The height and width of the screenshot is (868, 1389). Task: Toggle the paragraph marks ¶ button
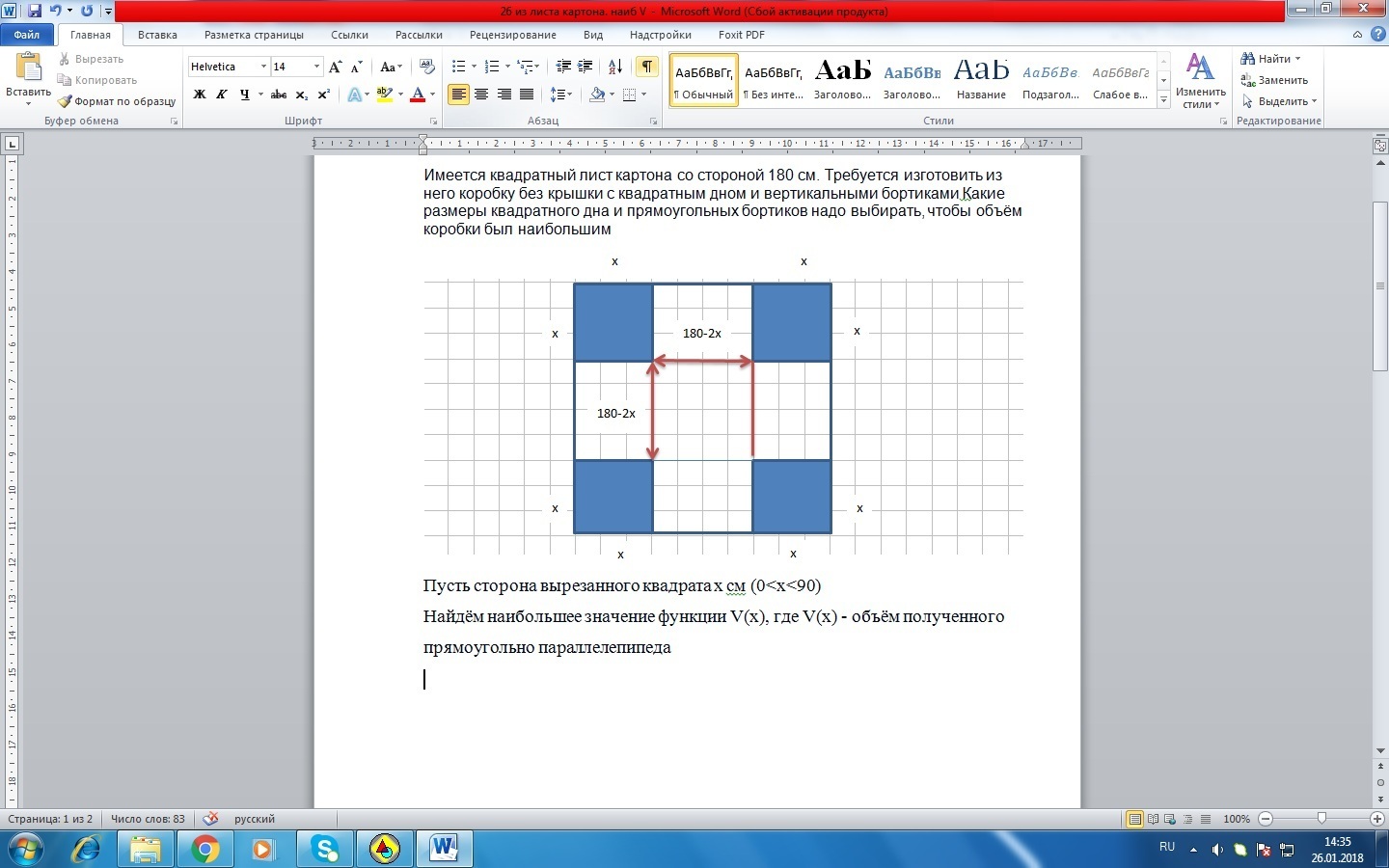coord(647,67)
